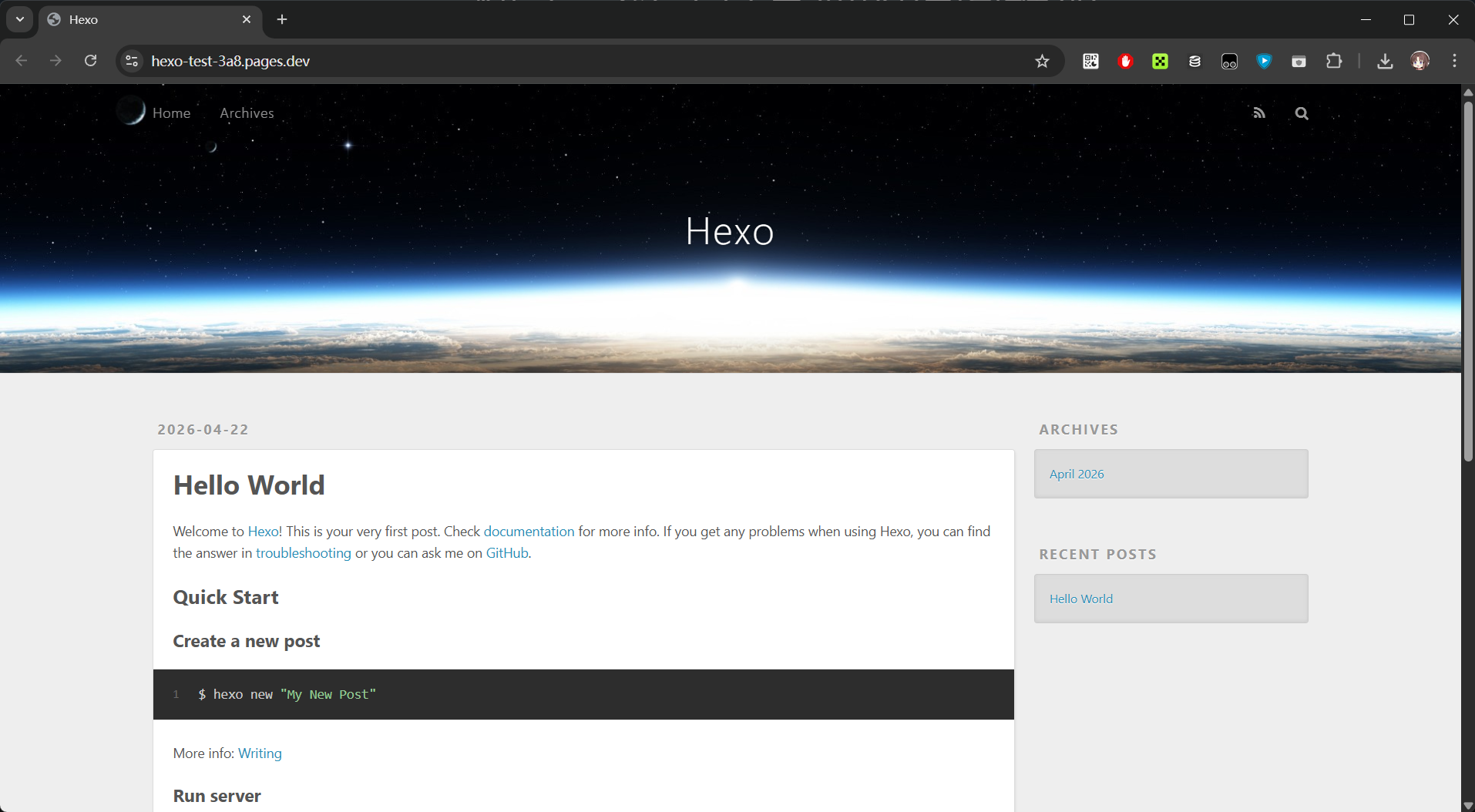The image size is (1475, 812).
Task: Open the red stop-hand extension icon
Action: point(1125,61)
